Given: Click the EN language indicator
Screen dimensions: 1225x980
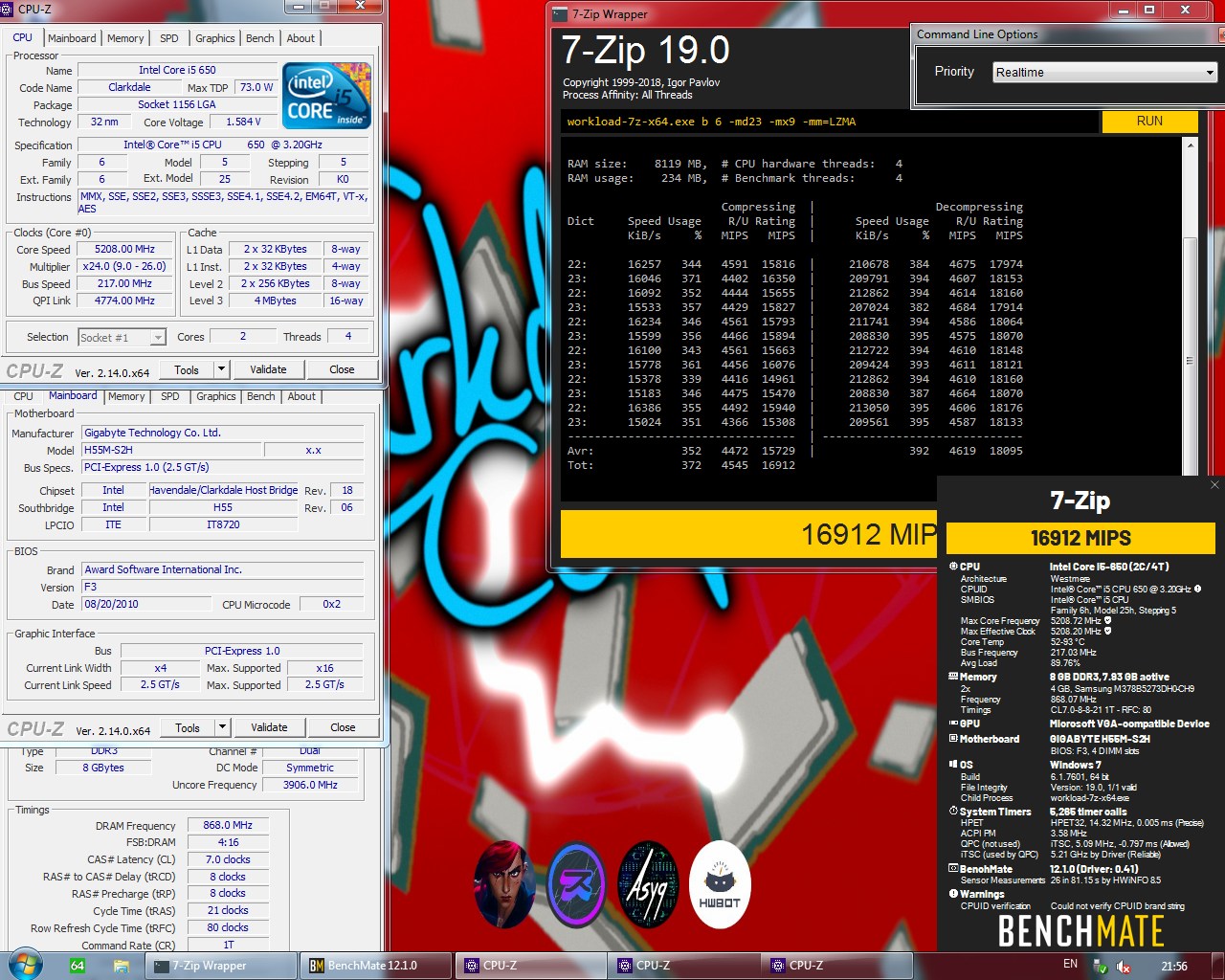Looking at the screenshot, I should coord(1070,965).
